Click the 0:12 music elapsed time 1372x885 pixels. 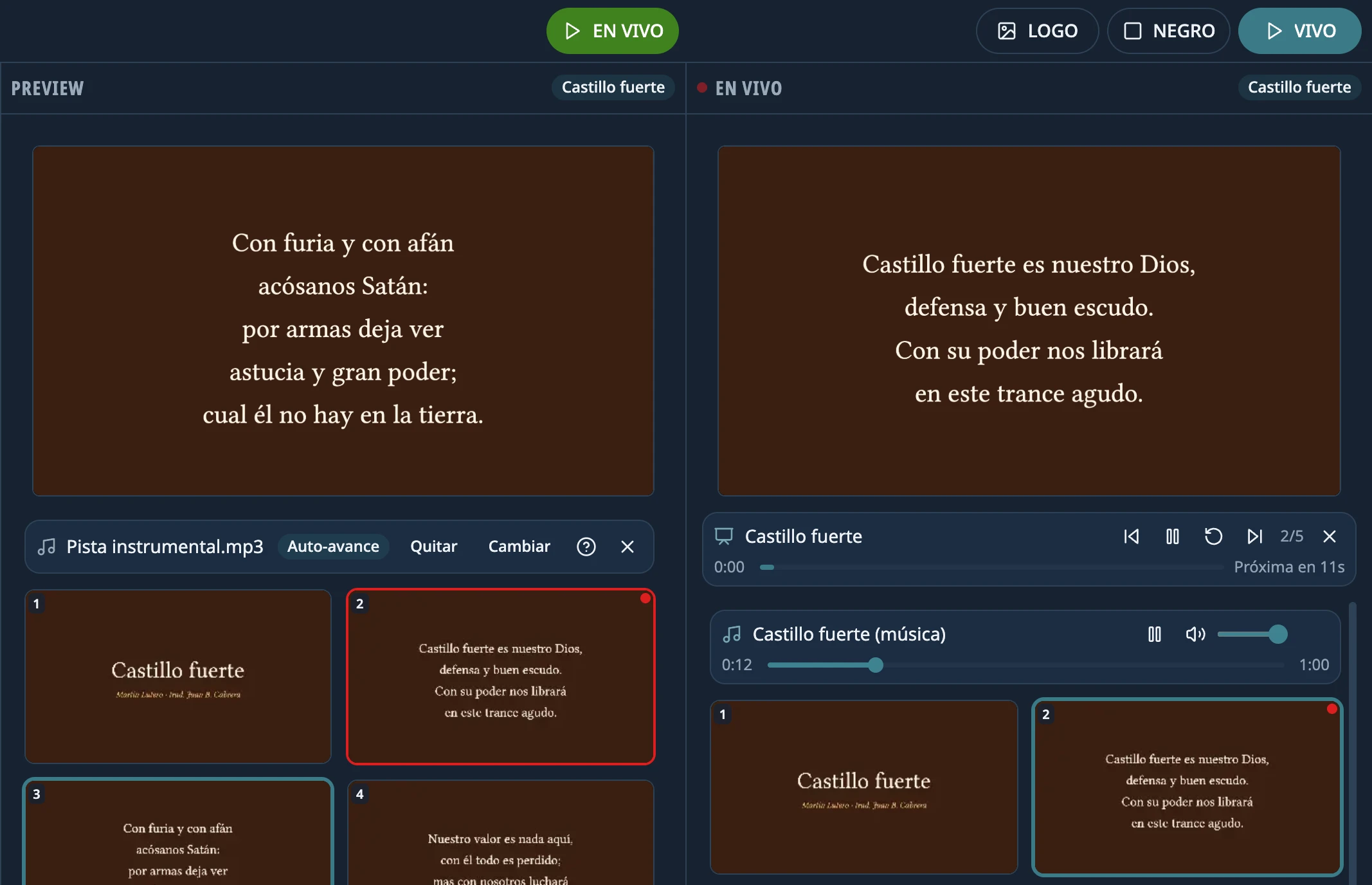click(x=737, y=665)
